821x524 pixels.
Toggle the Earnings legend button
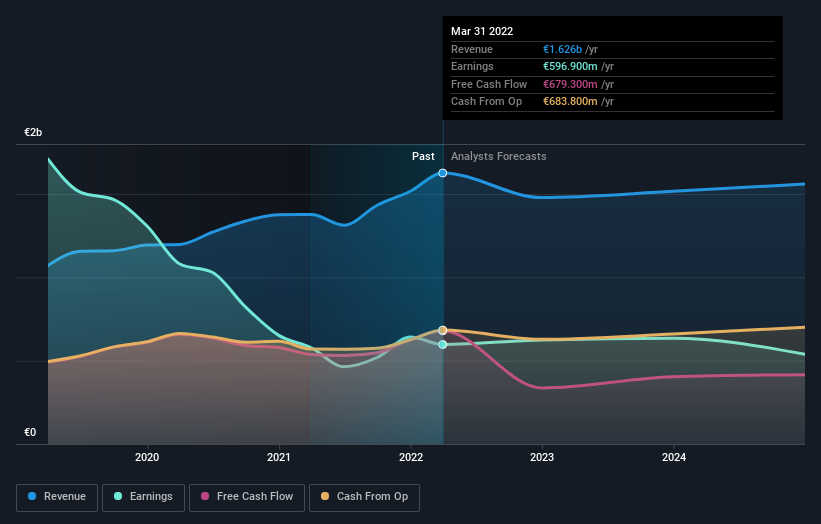coord(143,497)
